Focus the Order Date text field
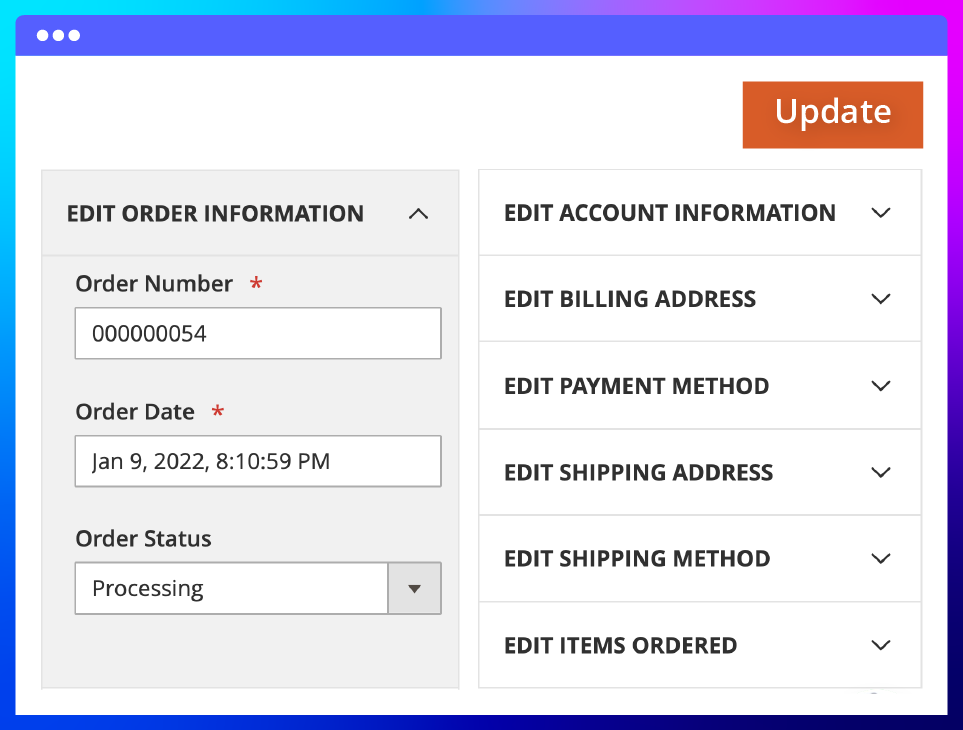Image resolution: width=963 pixels, height=730 pixels. [x=257, y=461]
